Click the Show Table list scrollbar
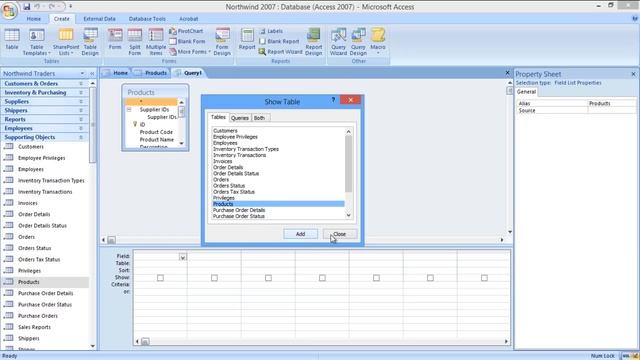Screen dimensions: 640x360 coord(349,164)
